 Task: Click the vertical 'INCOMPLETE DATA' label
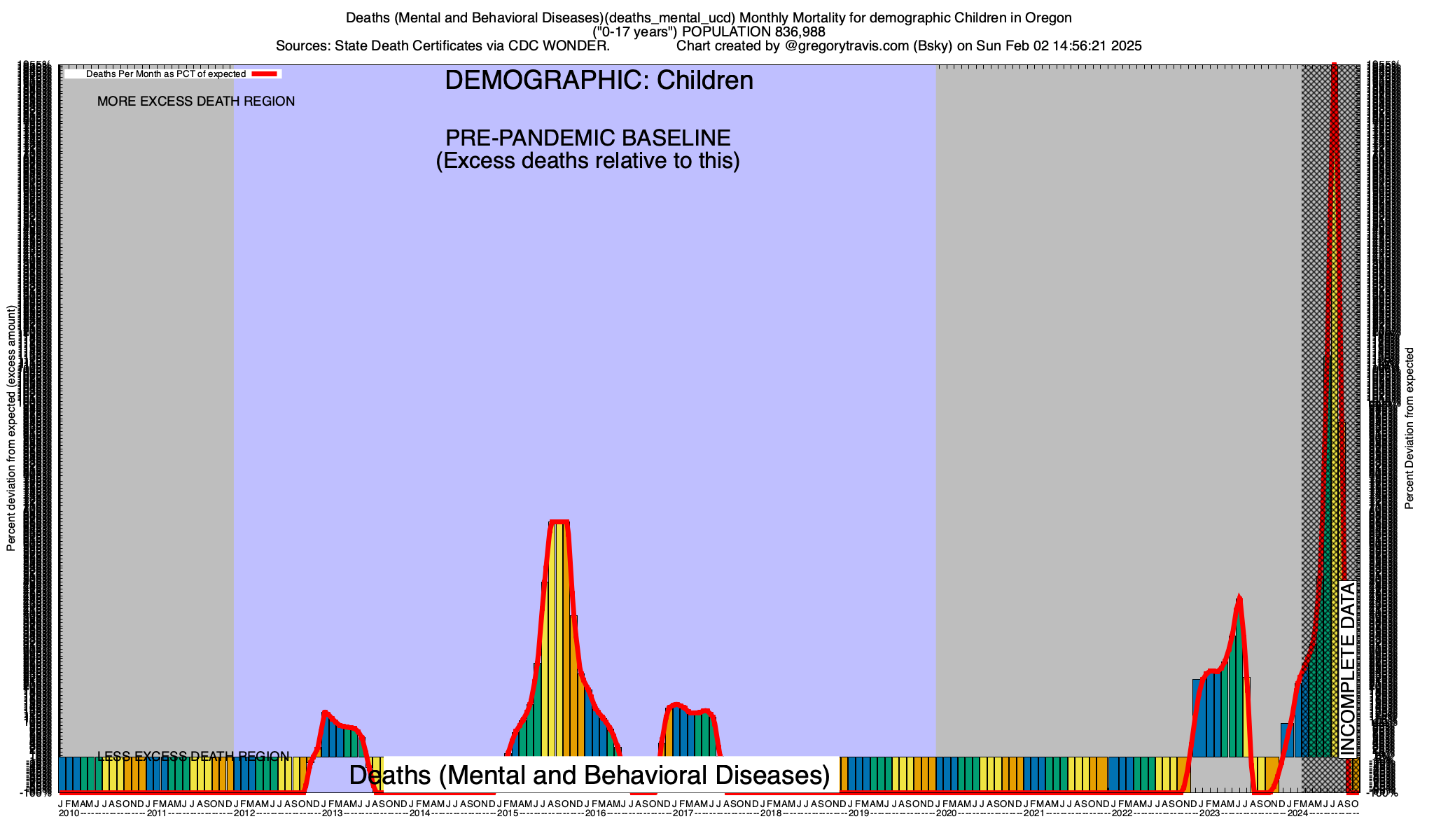1347,668
